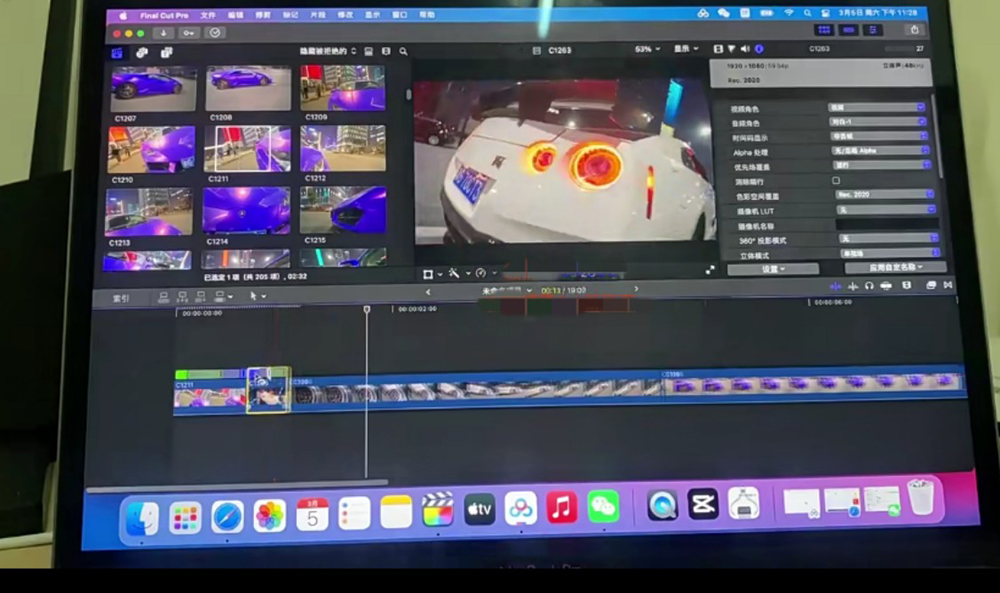Viewport: 1000px width, 593px height.
Task: Click the 索引 timeline index button
Action: pos(121,297)
